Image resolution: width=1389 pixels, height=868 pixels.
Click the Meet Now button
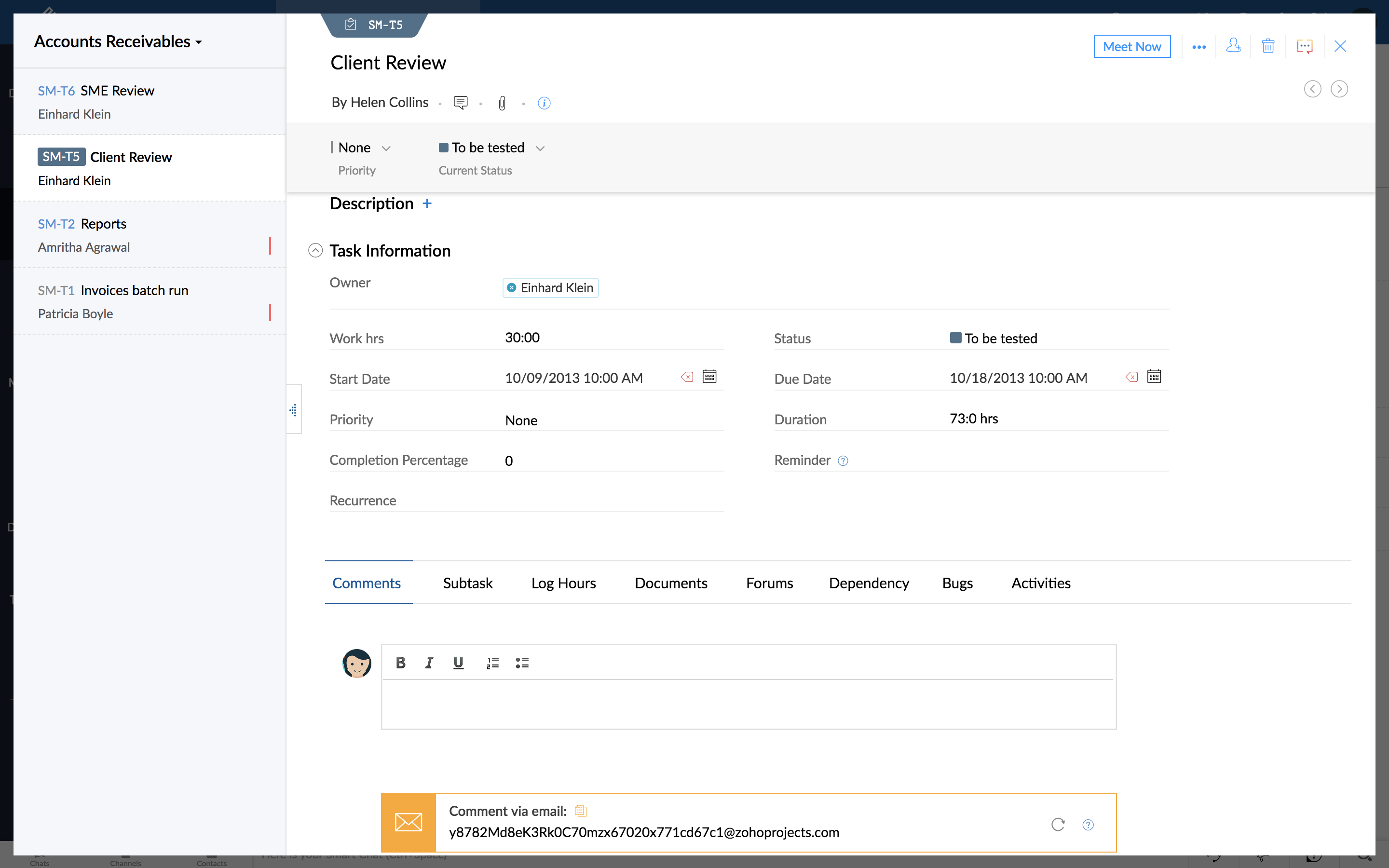pos(1131,46)
